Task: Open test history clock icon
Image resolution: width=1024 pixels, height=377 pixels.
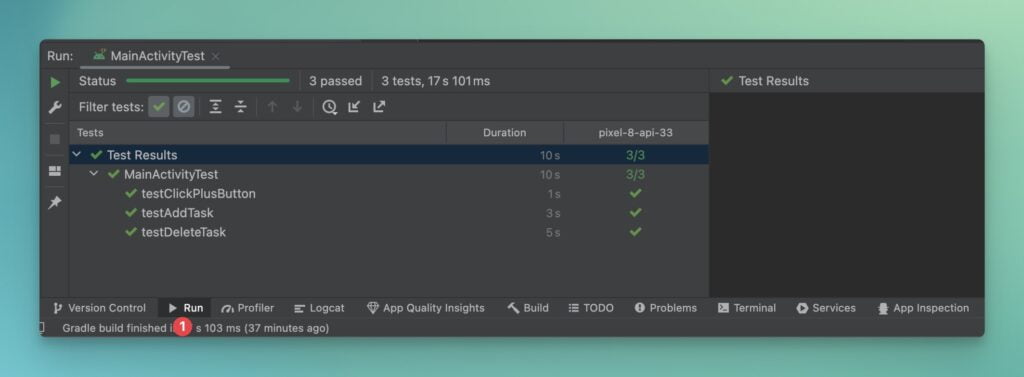Action: (329, 107)
